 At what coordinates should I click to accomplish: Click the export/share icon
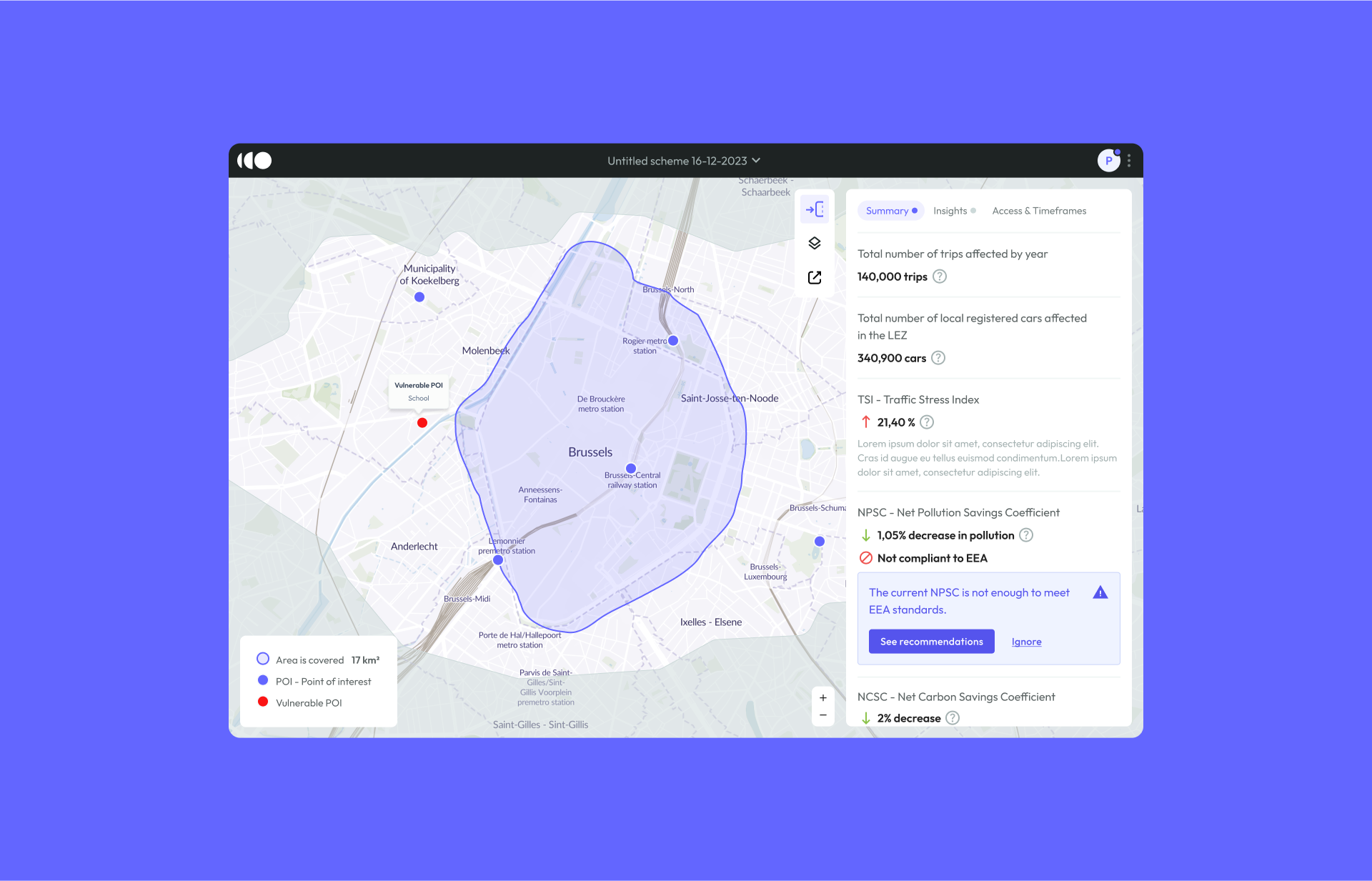tap(814, 277)
